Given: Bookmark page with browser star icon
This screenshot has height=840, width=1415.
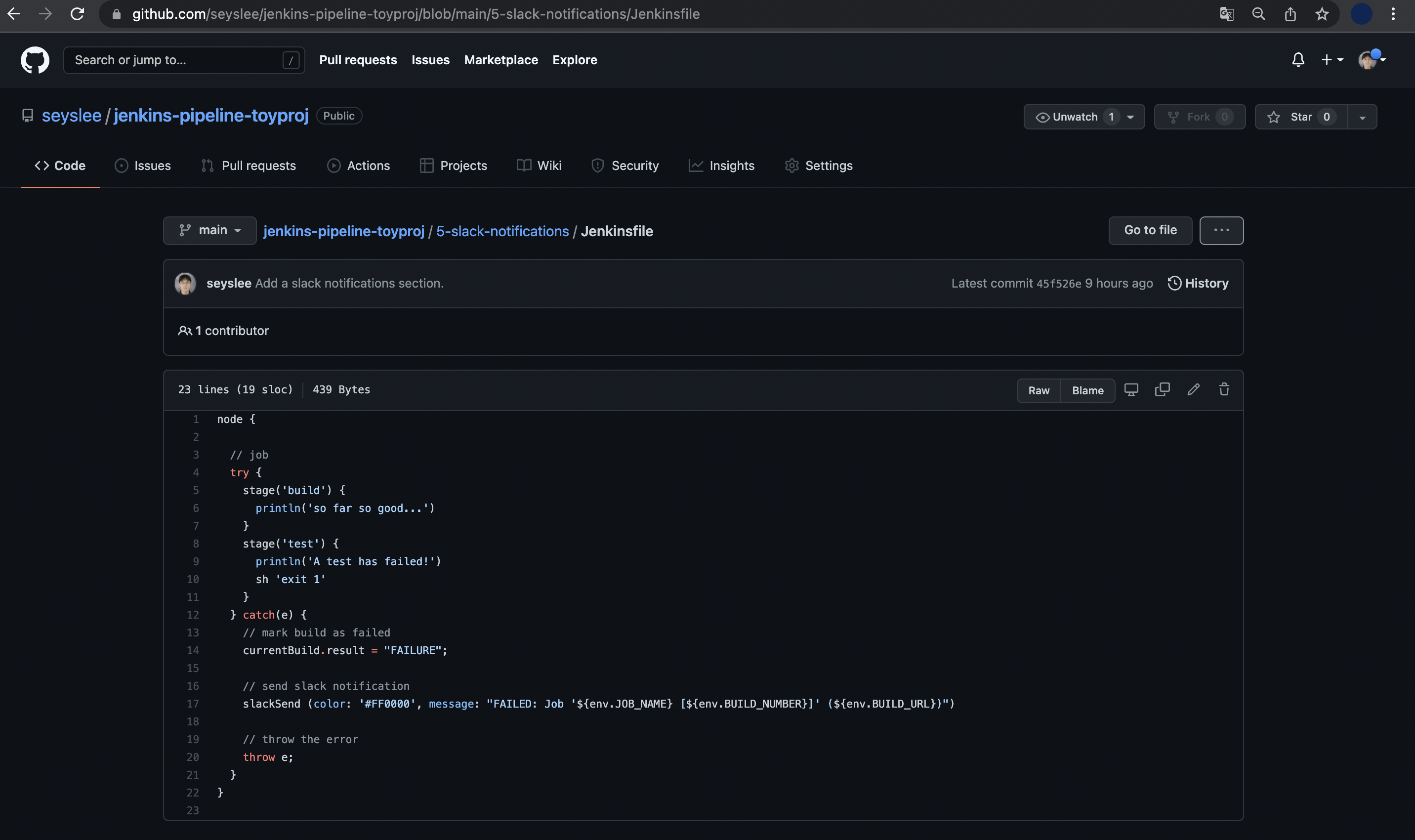Looking at the screenshot, I should click(1322, 14).
